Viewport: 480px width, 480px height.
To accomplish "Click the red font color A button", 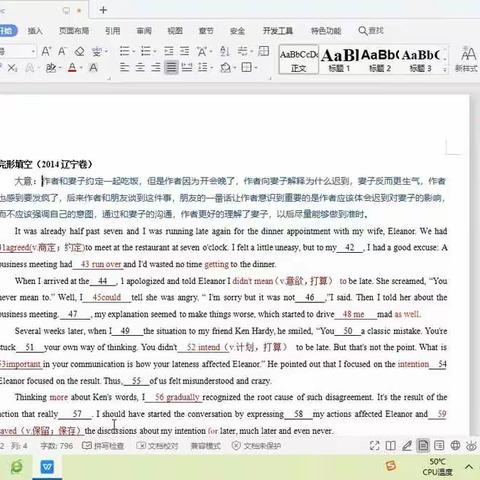I will click(72, 68).
